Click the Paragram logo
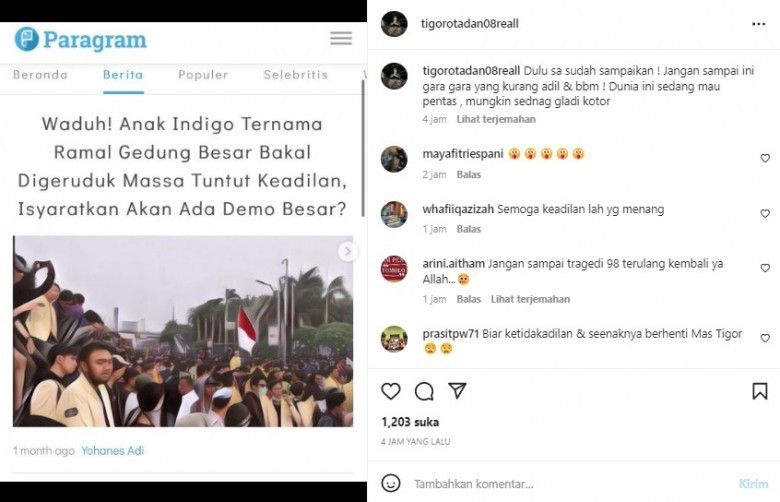 point(81,39)
